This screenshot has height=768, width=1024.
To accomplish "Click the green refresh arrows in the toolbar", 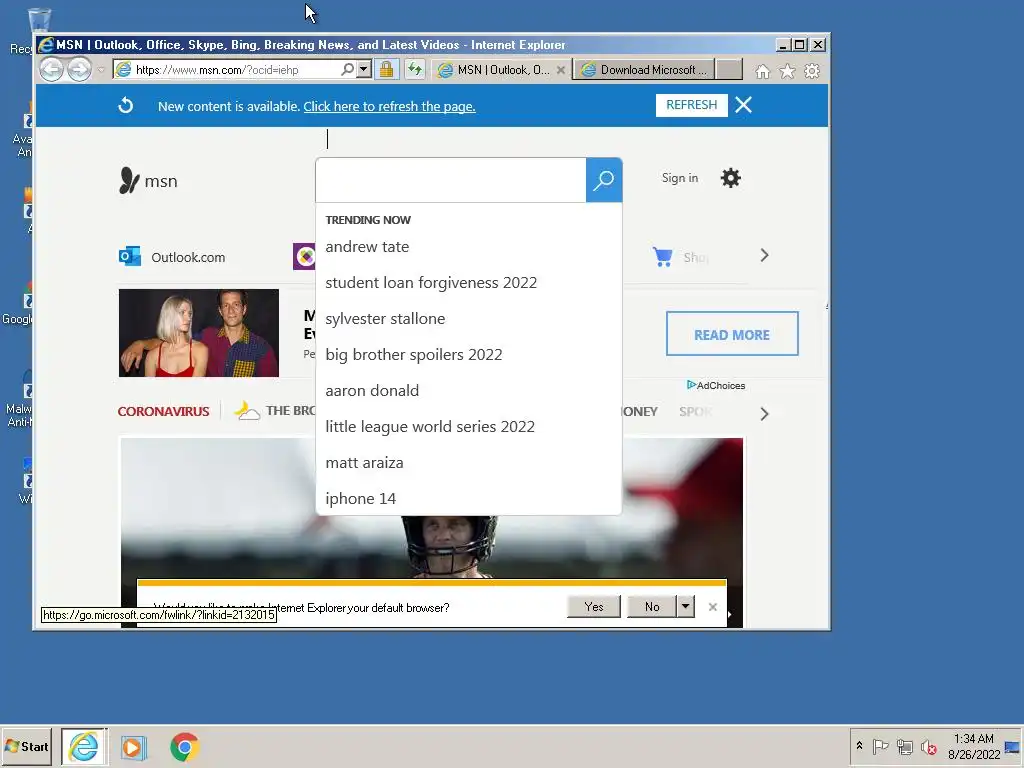I will pos(415,69).
